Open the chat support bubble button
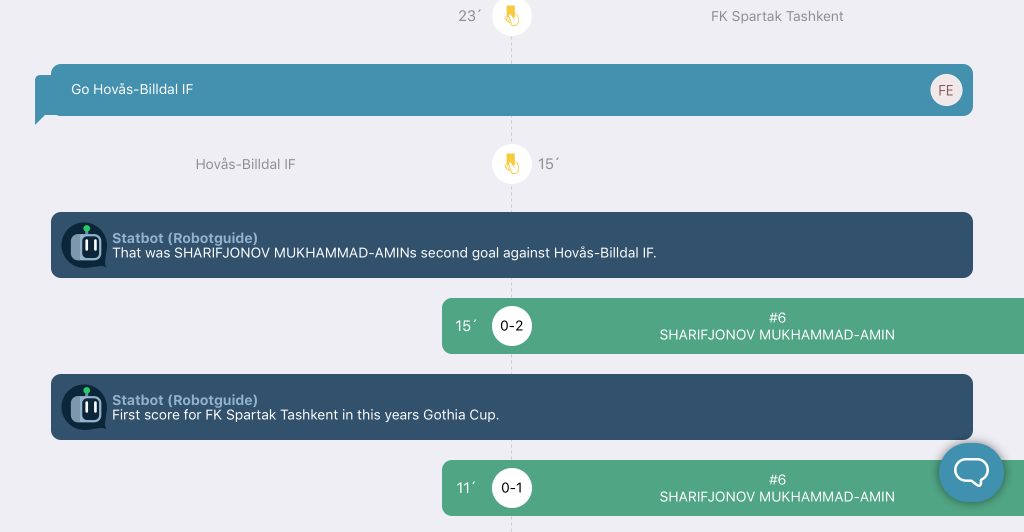The width and height of the screenshot is (1024, 532). click(970, 471)
